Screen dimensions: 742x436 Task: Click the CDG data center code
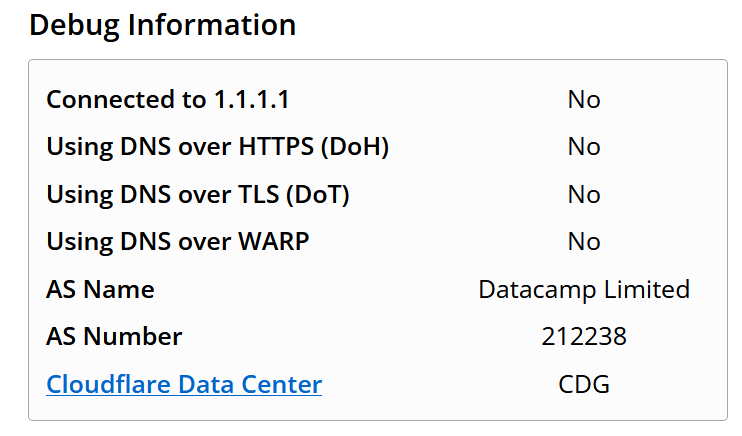coord(584,384)
